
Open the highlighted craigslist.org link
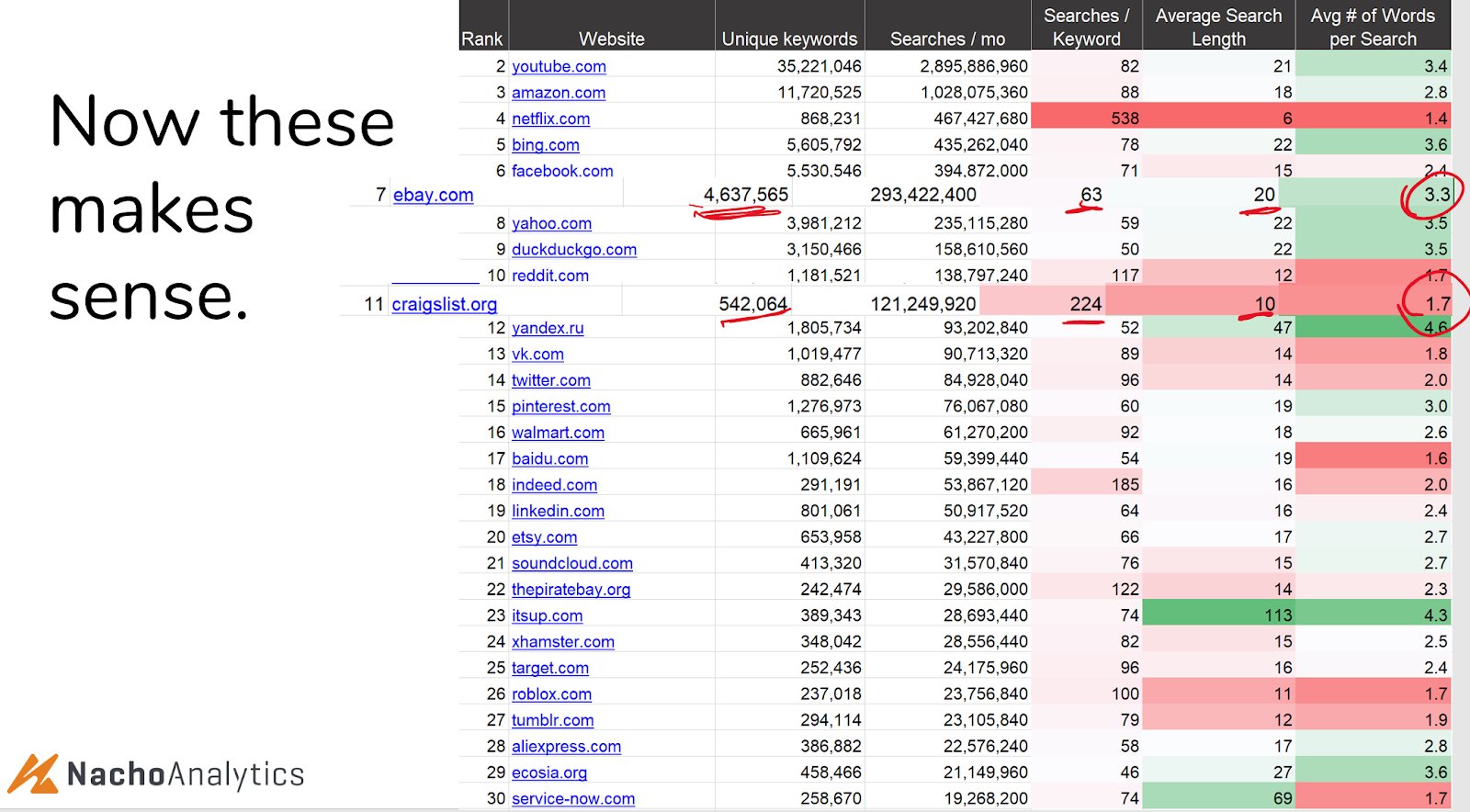(x=445, y=304)
